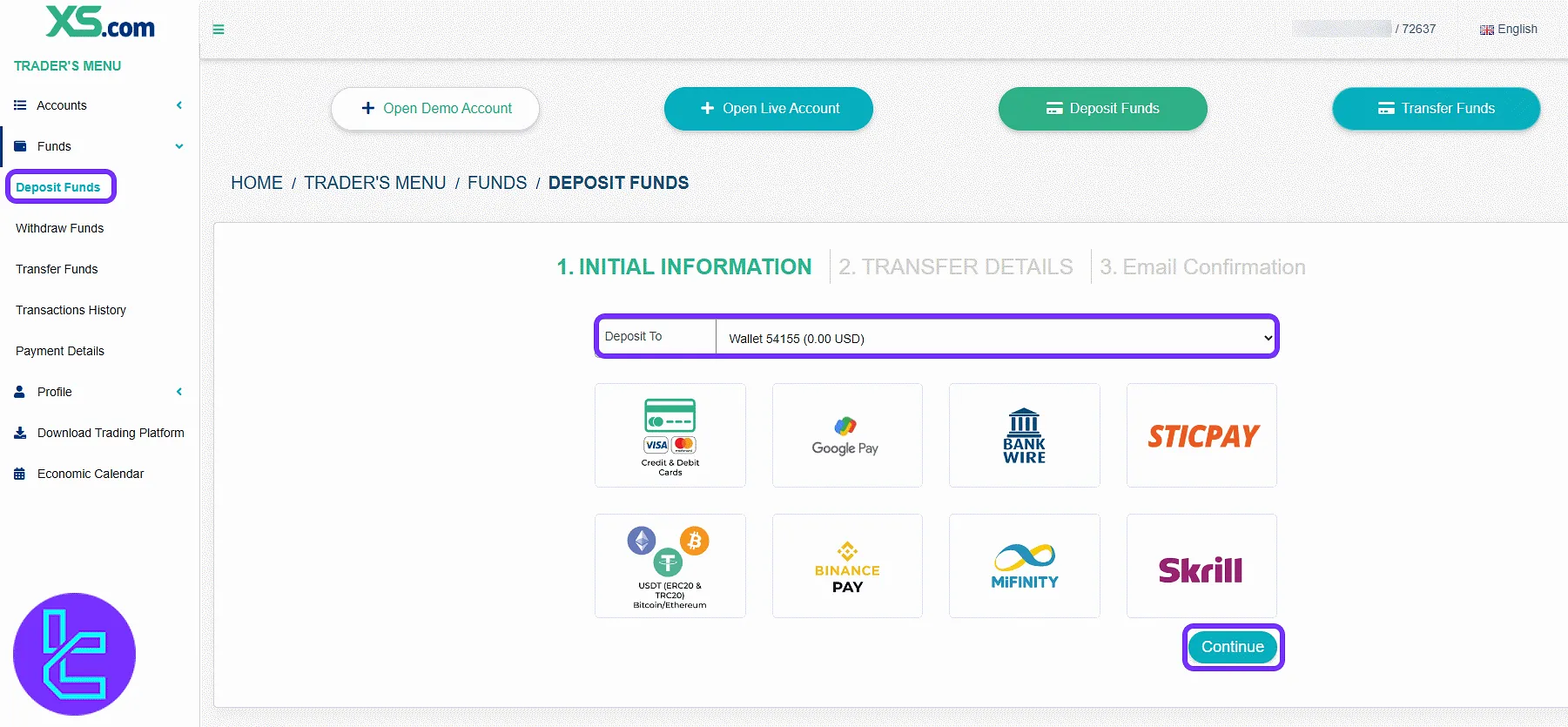Click the Open Demo Account button
Screen dimensions: 1568x727
tap(435, 109)
